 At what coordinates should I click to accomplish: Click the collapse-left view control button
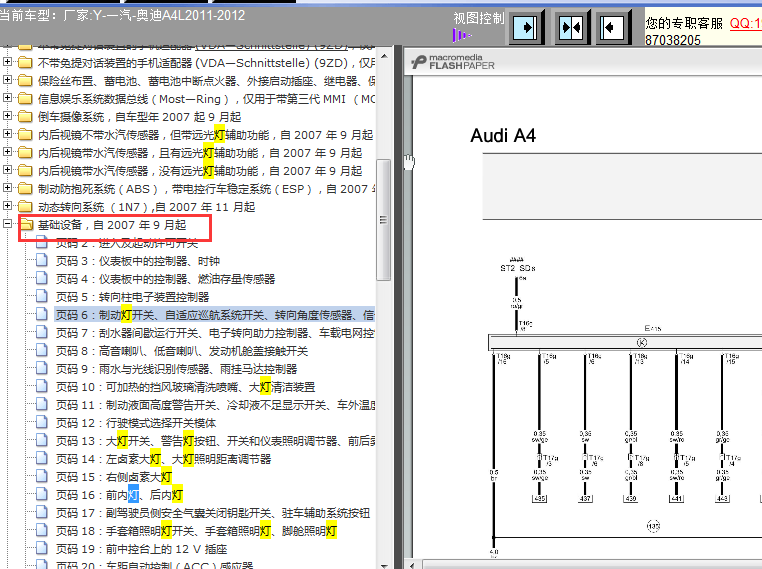(612, 26)
